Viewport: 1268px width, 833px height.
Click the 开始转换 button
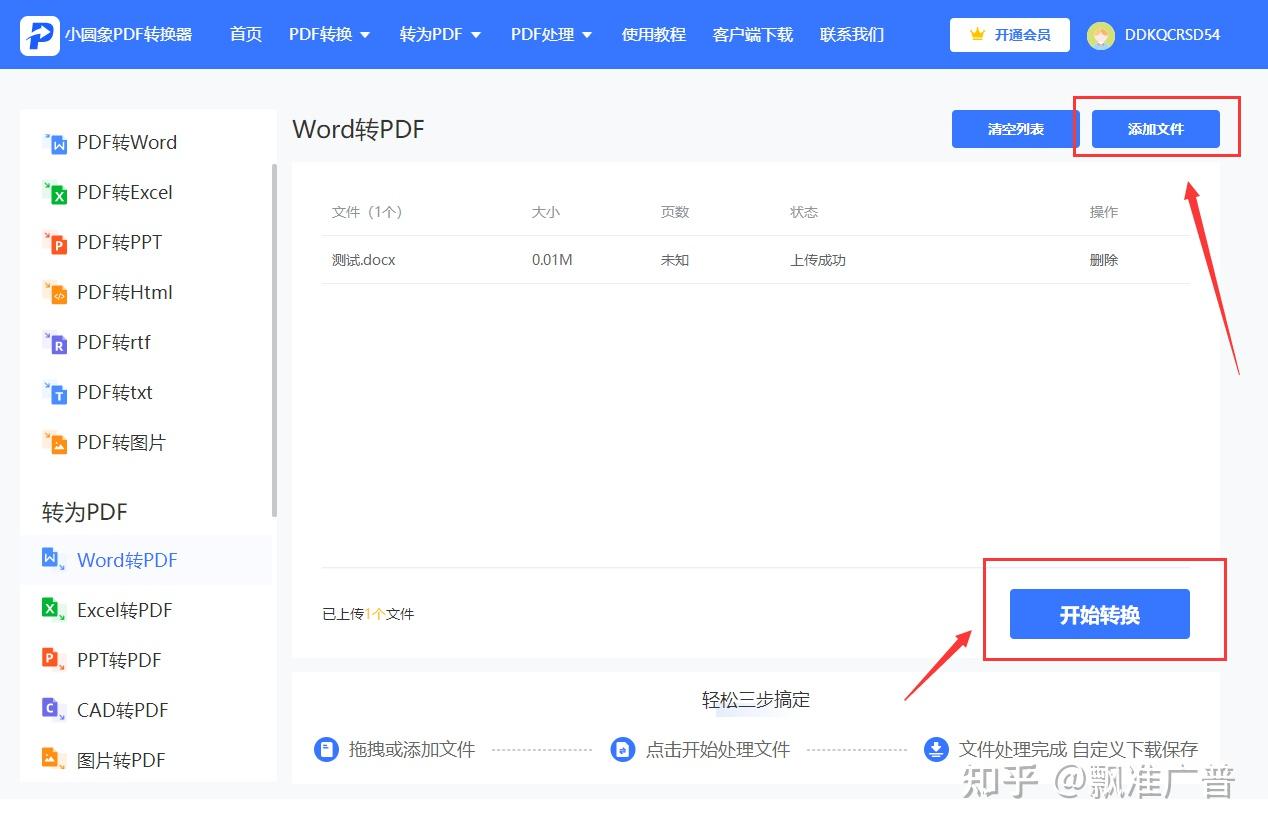click(1100, 614)
